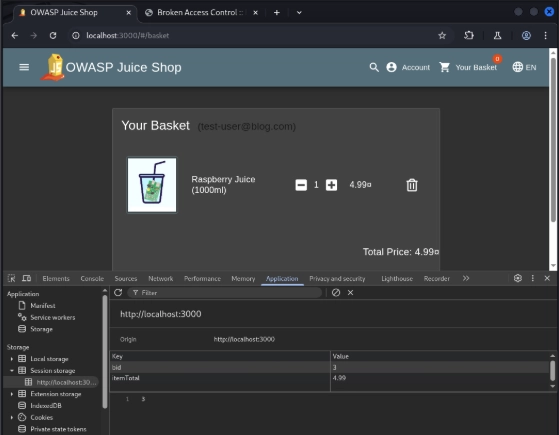The width and height of the screenshot is (559, 435).
Task: Select the bid key row
Action: [329, 367]
